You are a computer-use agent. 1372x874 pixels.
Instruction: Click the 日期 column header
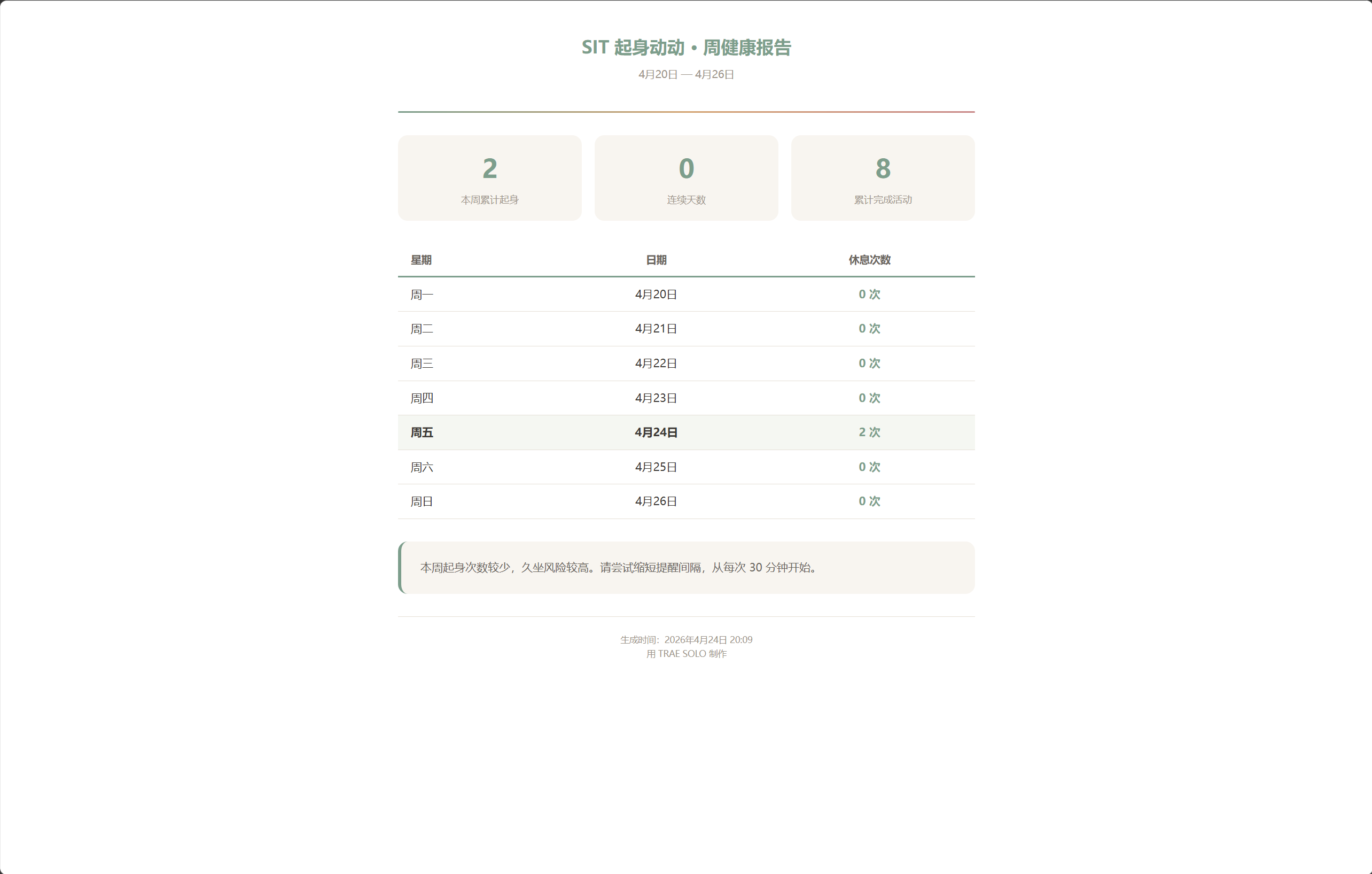(x=656, y=260)
